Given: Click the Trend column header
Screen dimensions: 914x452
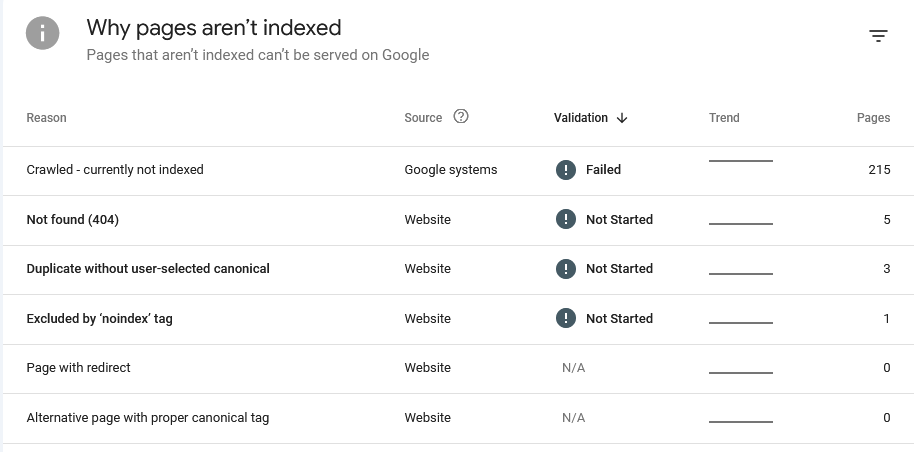Looking at the screenshot, I should (x=724, y=118).
